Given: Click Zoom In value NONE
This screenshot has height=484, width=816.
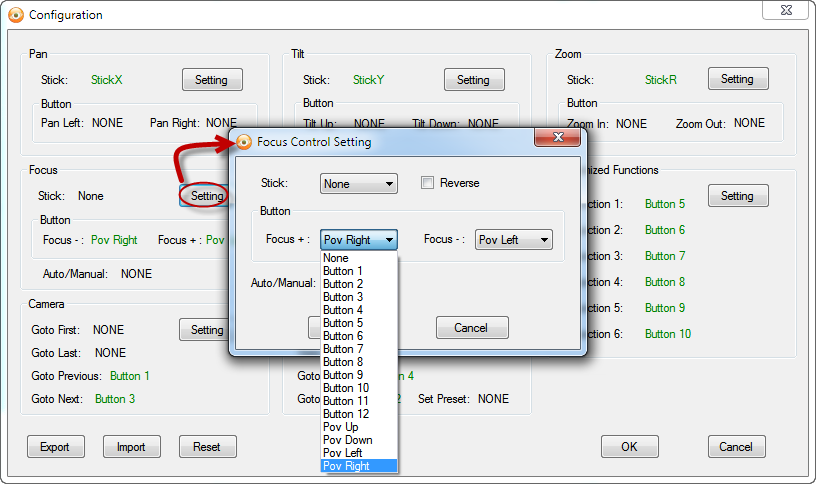Looking at the screenshot, I should 631,124.
